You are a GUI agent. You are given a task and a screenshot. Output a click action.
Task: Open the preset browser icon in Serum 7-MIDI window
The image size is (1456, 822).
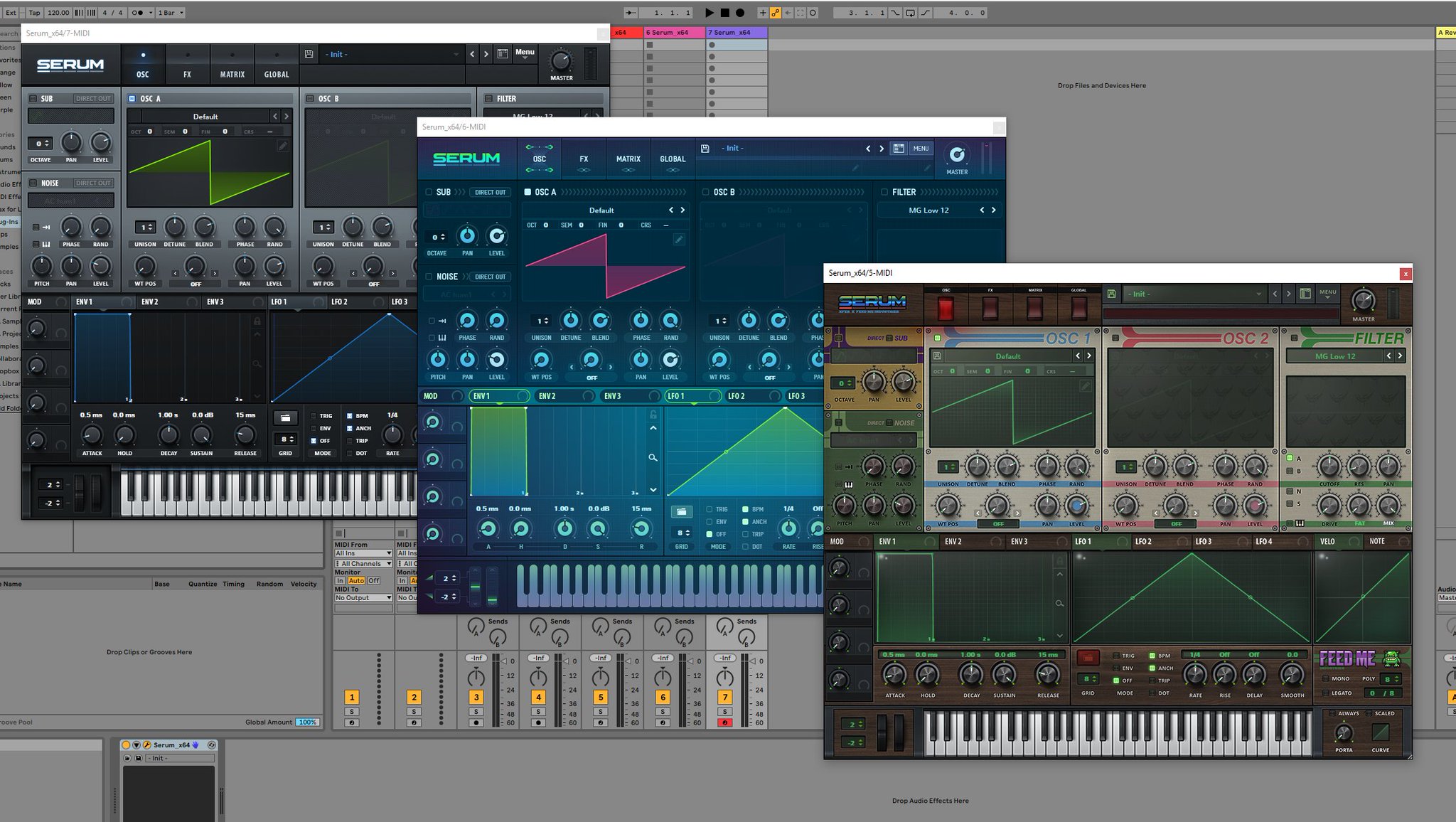(x=503, y=54)
